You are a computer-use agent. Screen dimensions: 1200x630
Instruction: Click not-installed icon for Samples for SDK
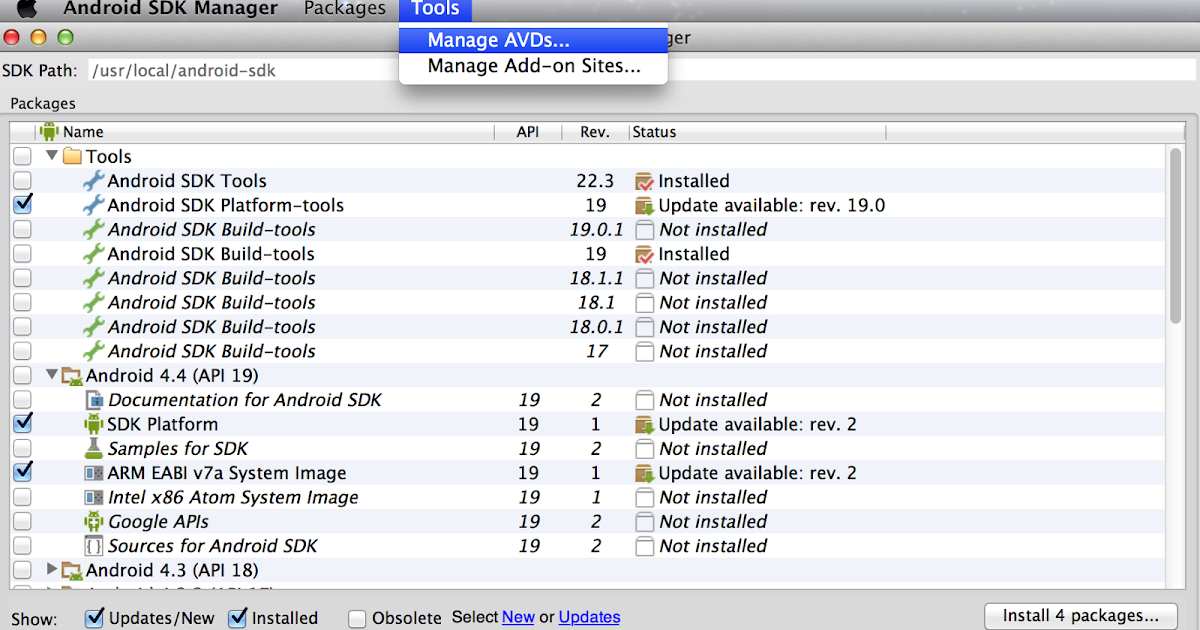coord(644,449)
